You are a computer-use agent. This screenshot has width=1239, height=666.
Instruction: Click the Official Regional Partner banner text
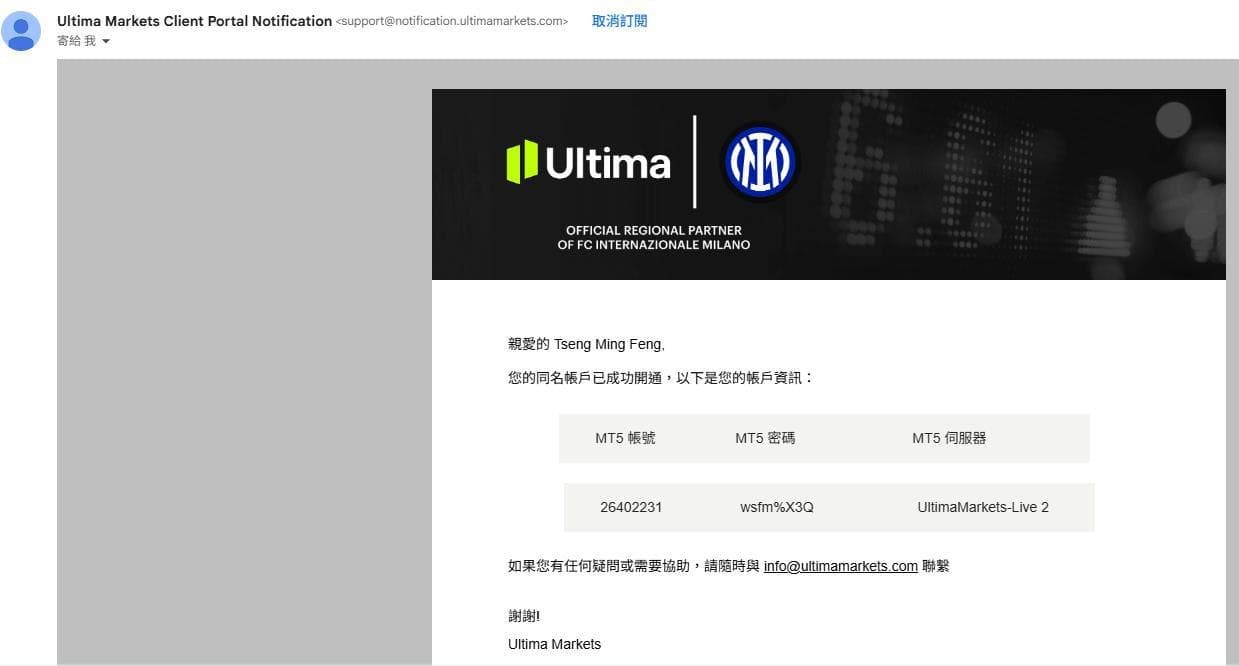coord(654,238)
